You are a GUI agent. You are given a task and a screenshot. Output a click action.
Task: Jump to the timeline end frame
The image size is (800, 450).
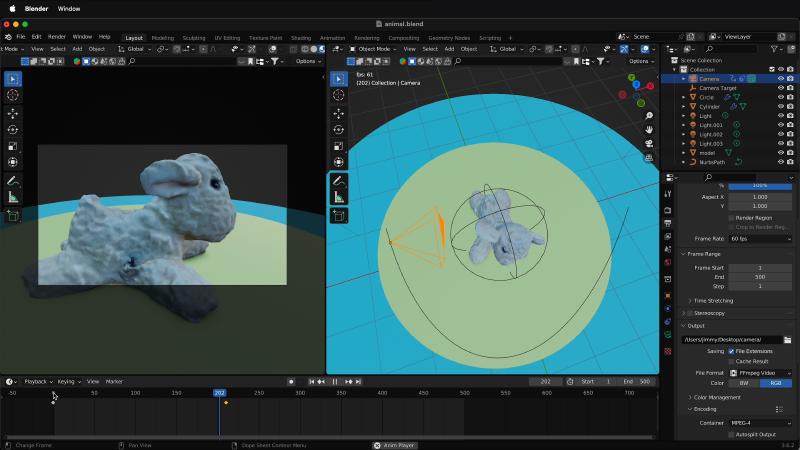pyautogui.click(x=359, y=382)
